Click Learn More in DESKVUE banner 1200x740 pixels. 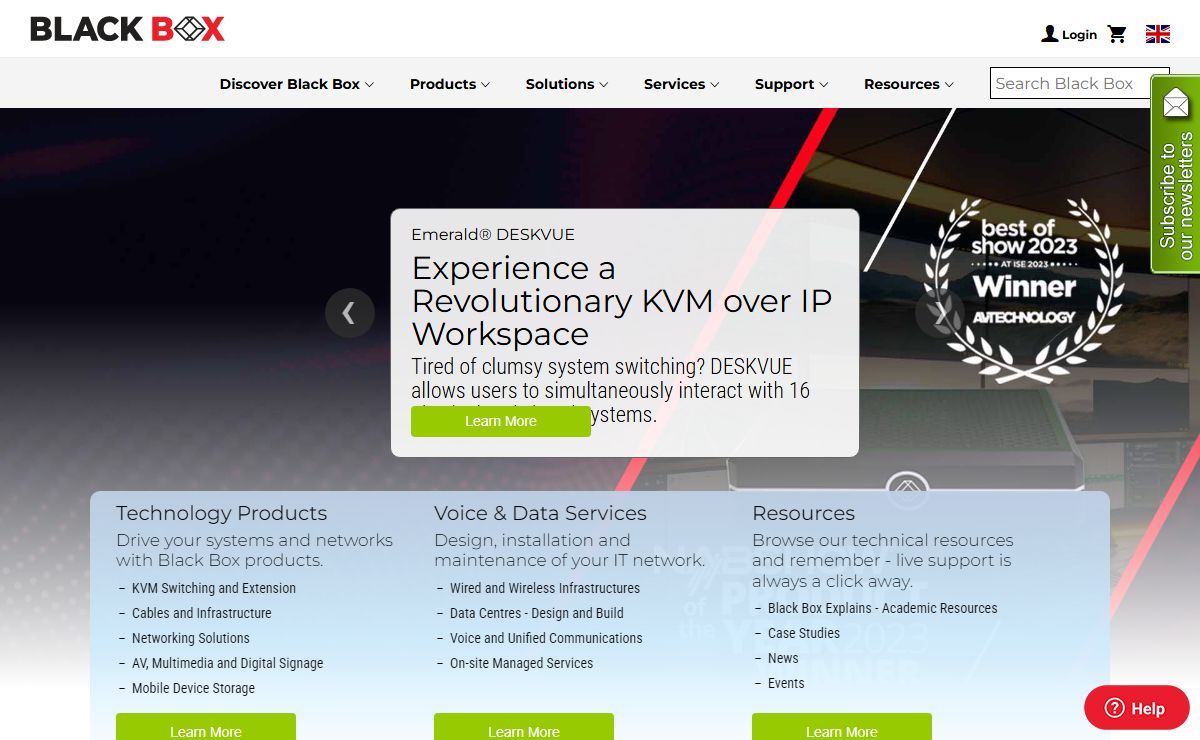pos(501,421)
